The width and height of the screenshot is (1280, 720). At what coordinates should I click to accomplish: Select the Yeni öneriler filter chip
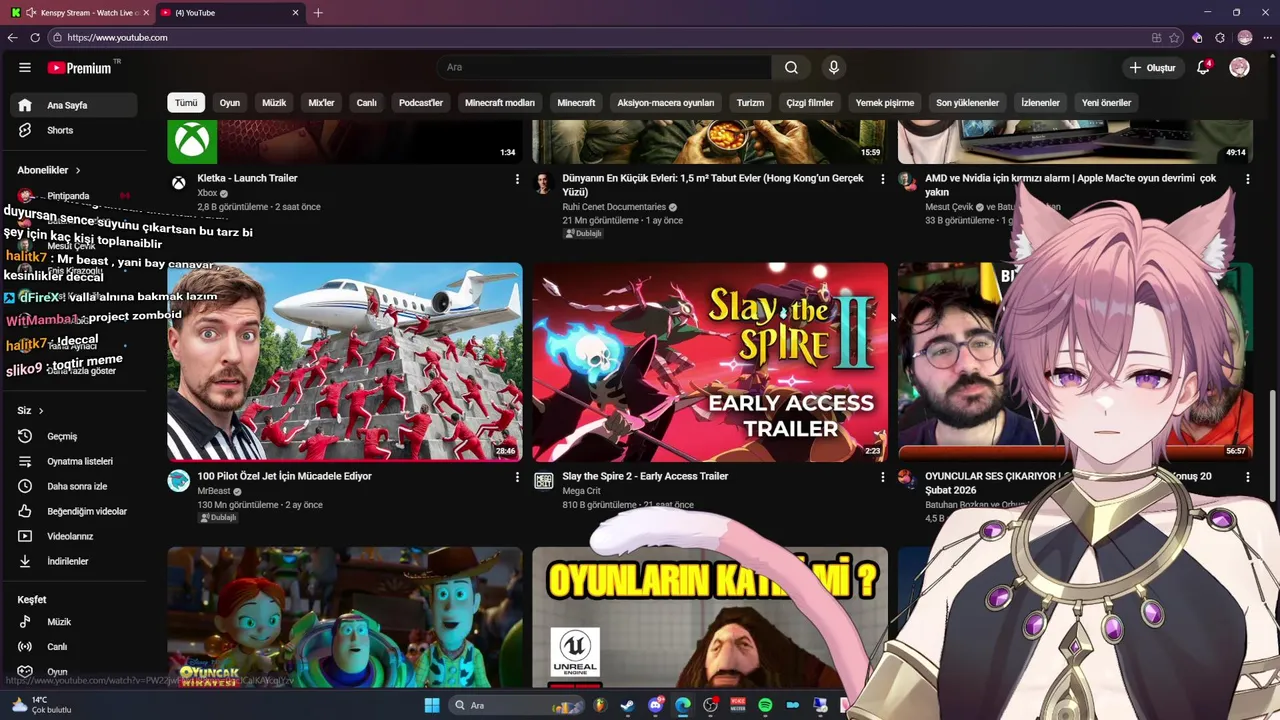(x=1106, y=103)
